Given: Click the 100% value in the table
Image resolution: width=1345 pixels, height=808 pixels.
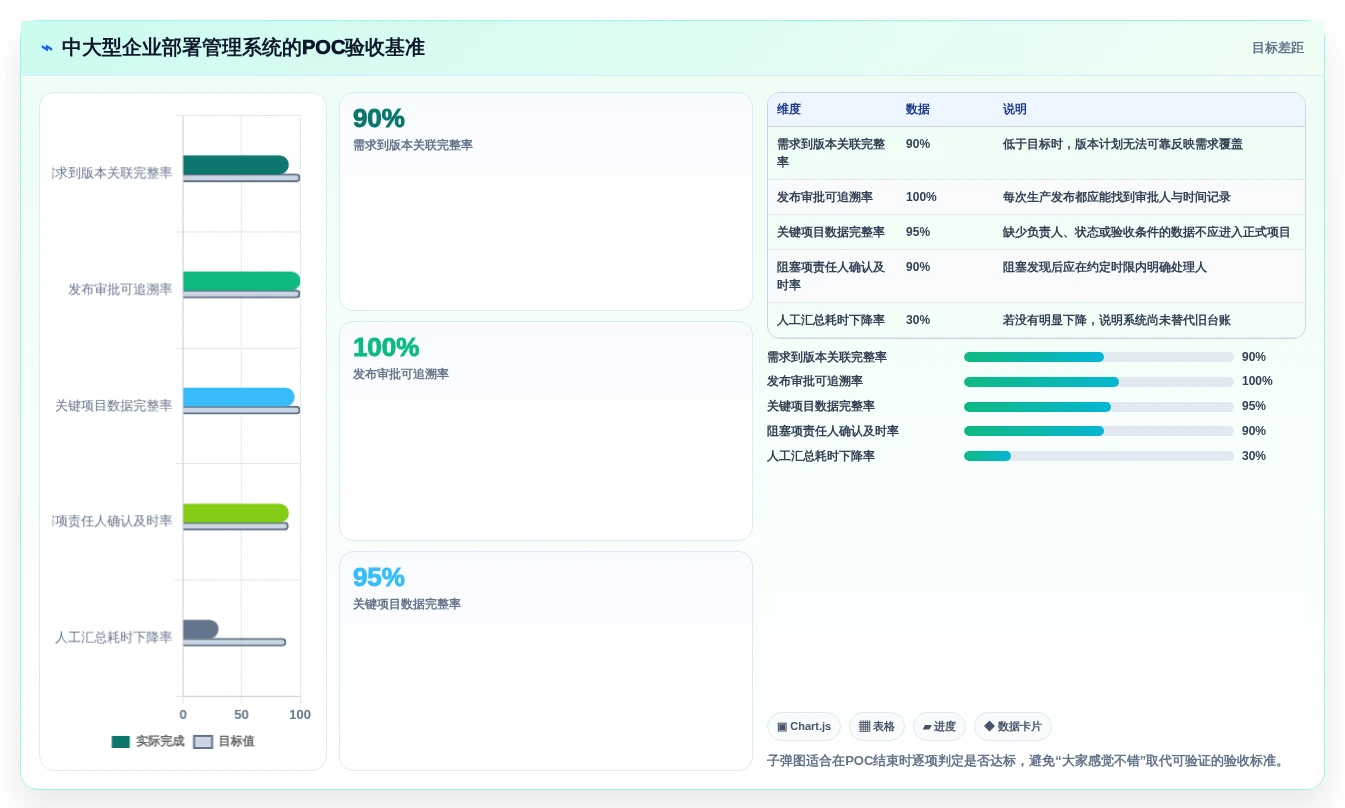Looking at the screenshot, I should (921, 197).
